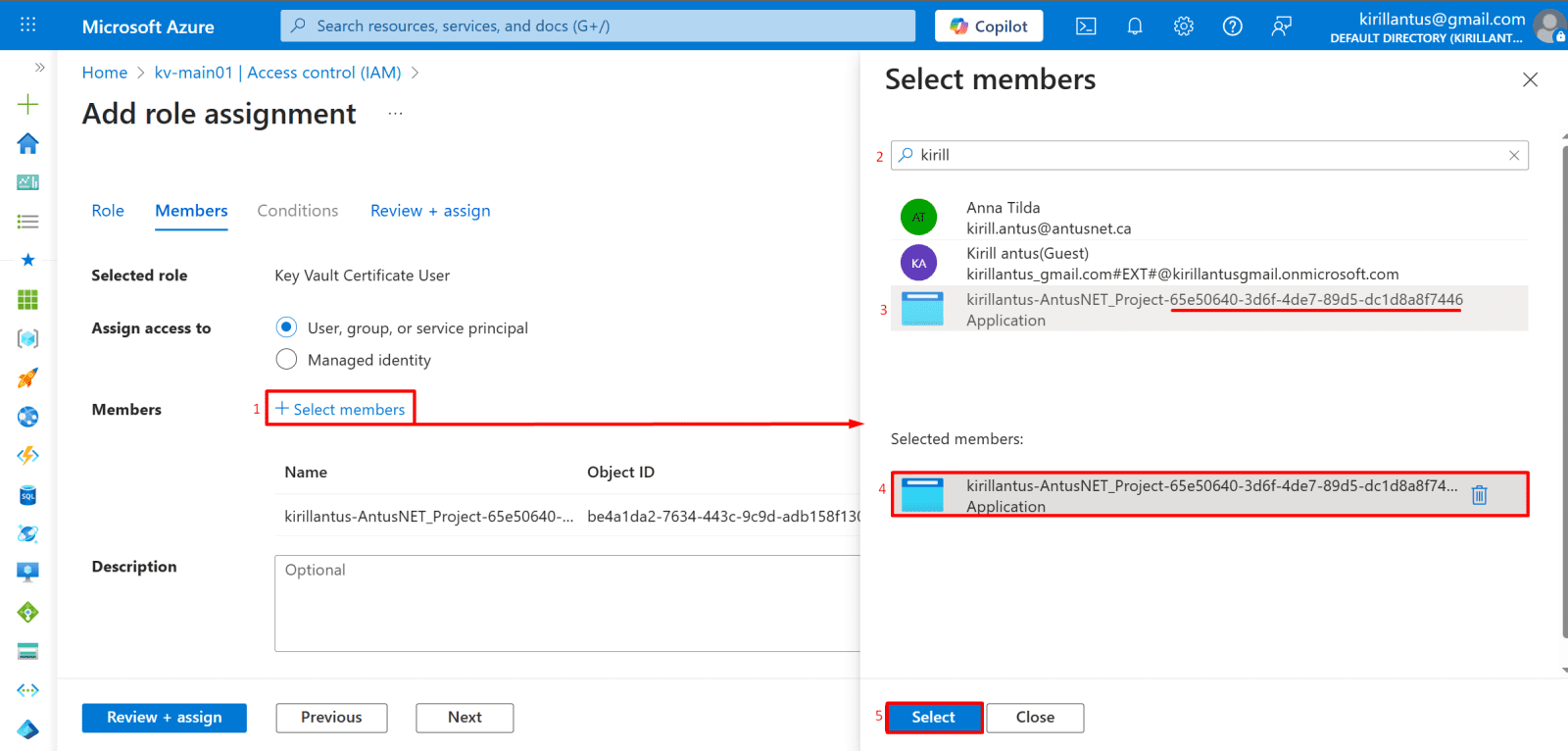Switch to Review + assign tab
The image size is (1568, 751).
[430, 211]
